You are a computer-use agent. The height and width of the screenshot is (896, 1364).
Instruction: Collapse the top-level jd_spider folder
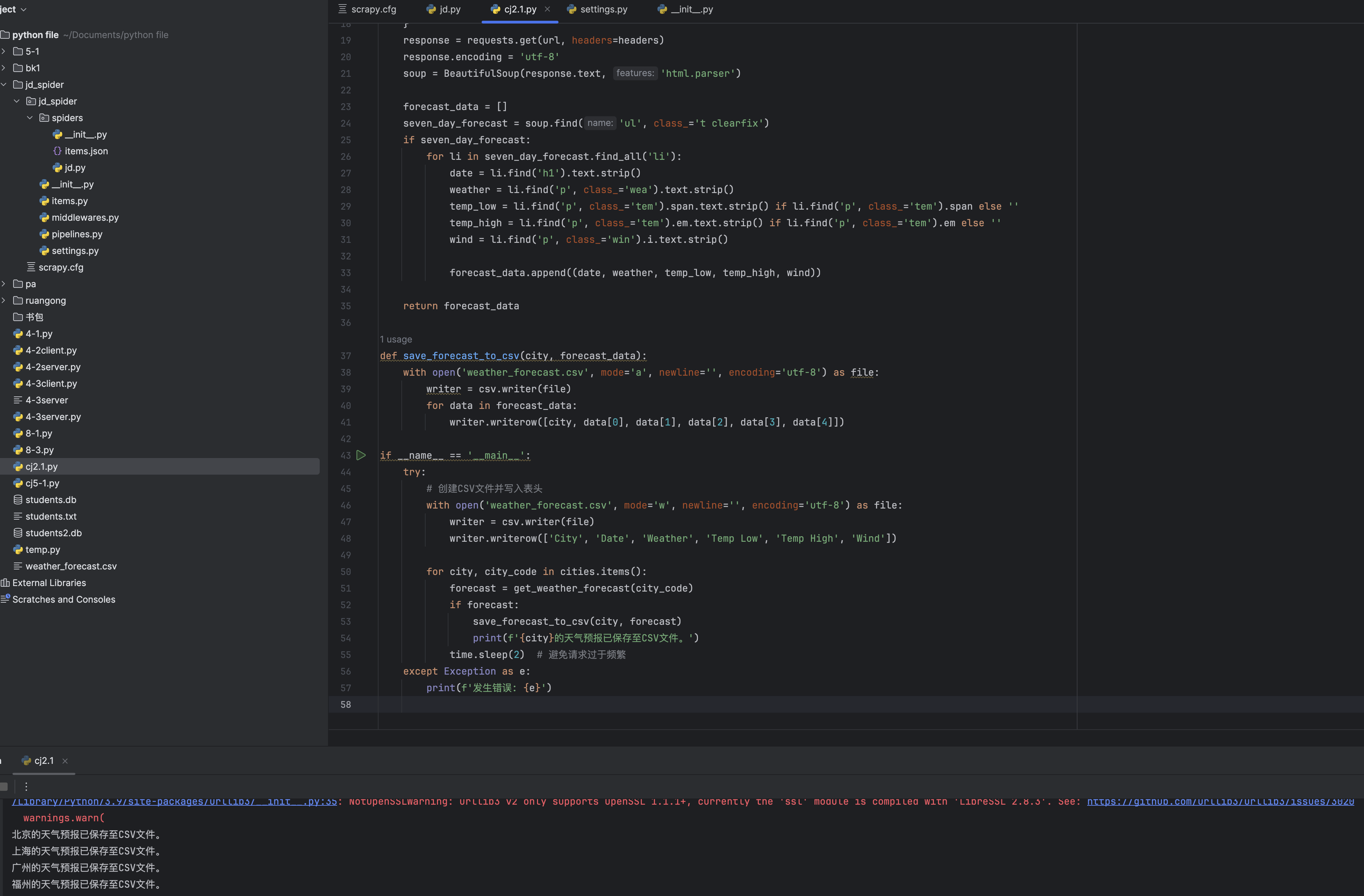(x=3, y=84)
